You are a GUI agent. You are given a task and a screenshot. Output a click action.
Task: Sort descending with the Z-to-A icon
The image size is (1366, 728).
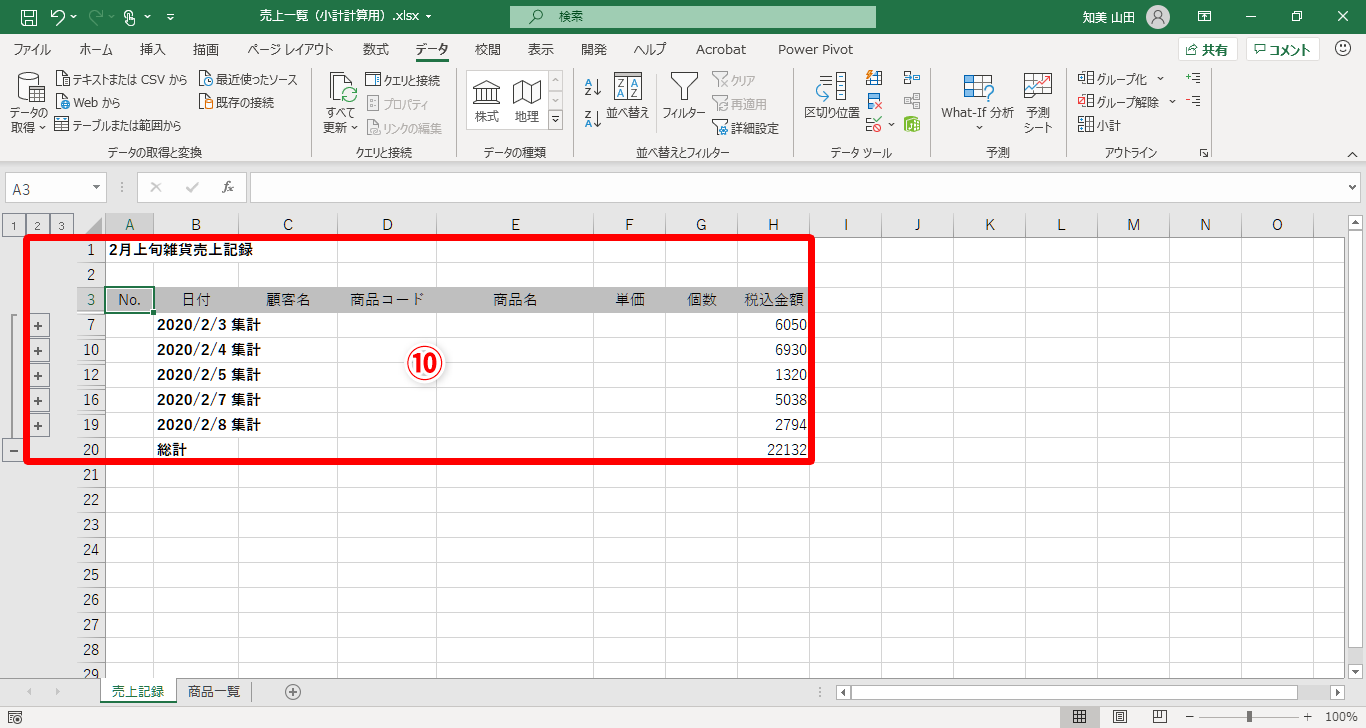click(x=592, y=117)
